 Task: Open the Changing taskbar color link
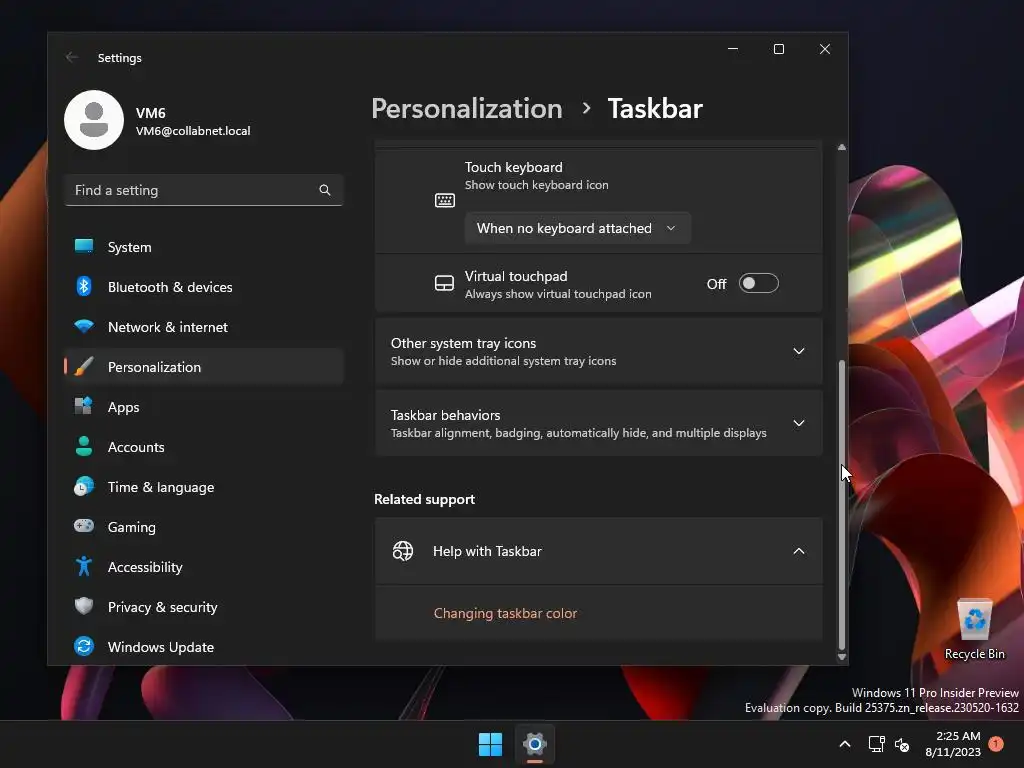[x=505, y=613]
